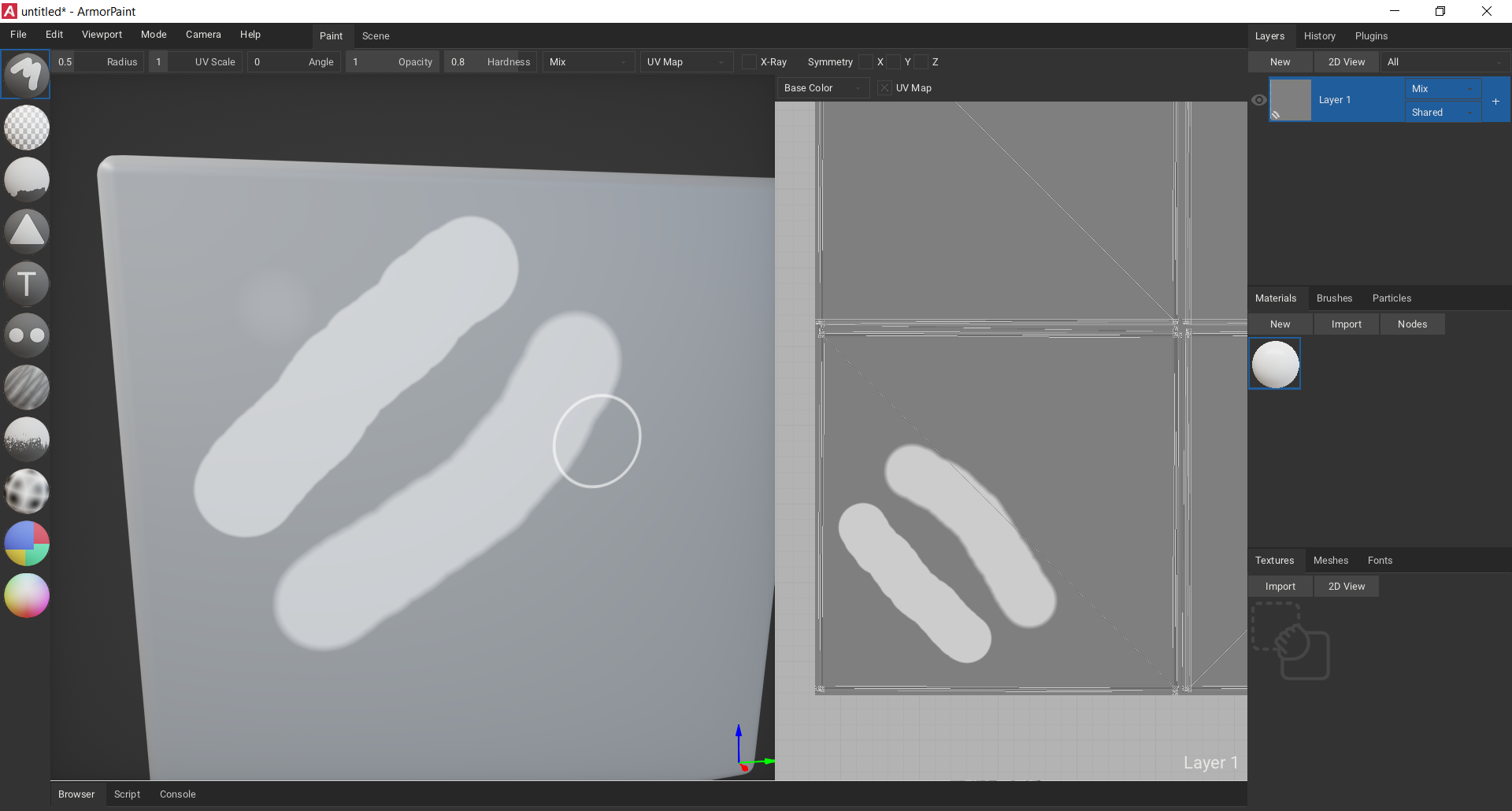
Task: Select the white material sphere thumbnail
Action: pyautogui.click(x=1275, y=363)
